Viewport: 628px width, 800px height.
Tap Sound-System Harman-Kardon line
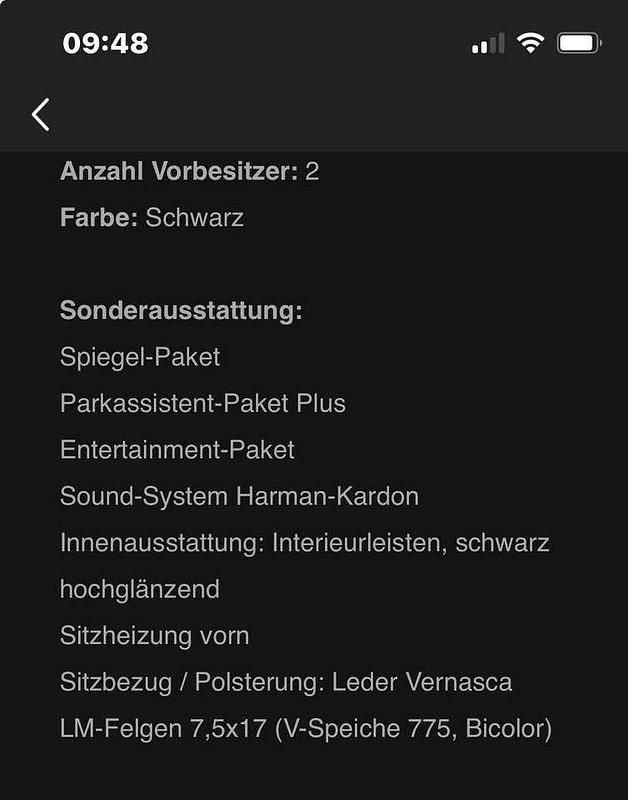tap(239, 496)
